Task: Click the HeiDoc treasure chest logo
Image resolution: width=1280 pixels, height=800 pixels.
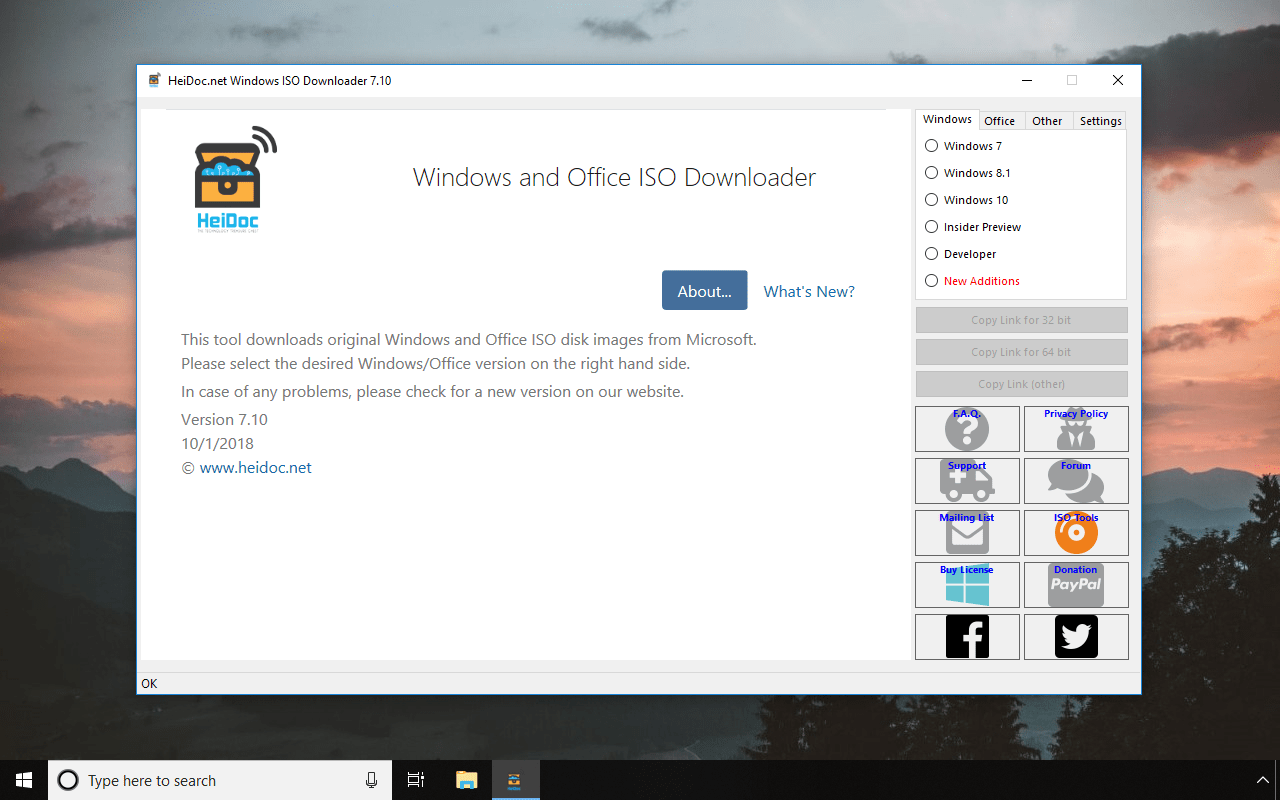Action: (235, 180)
